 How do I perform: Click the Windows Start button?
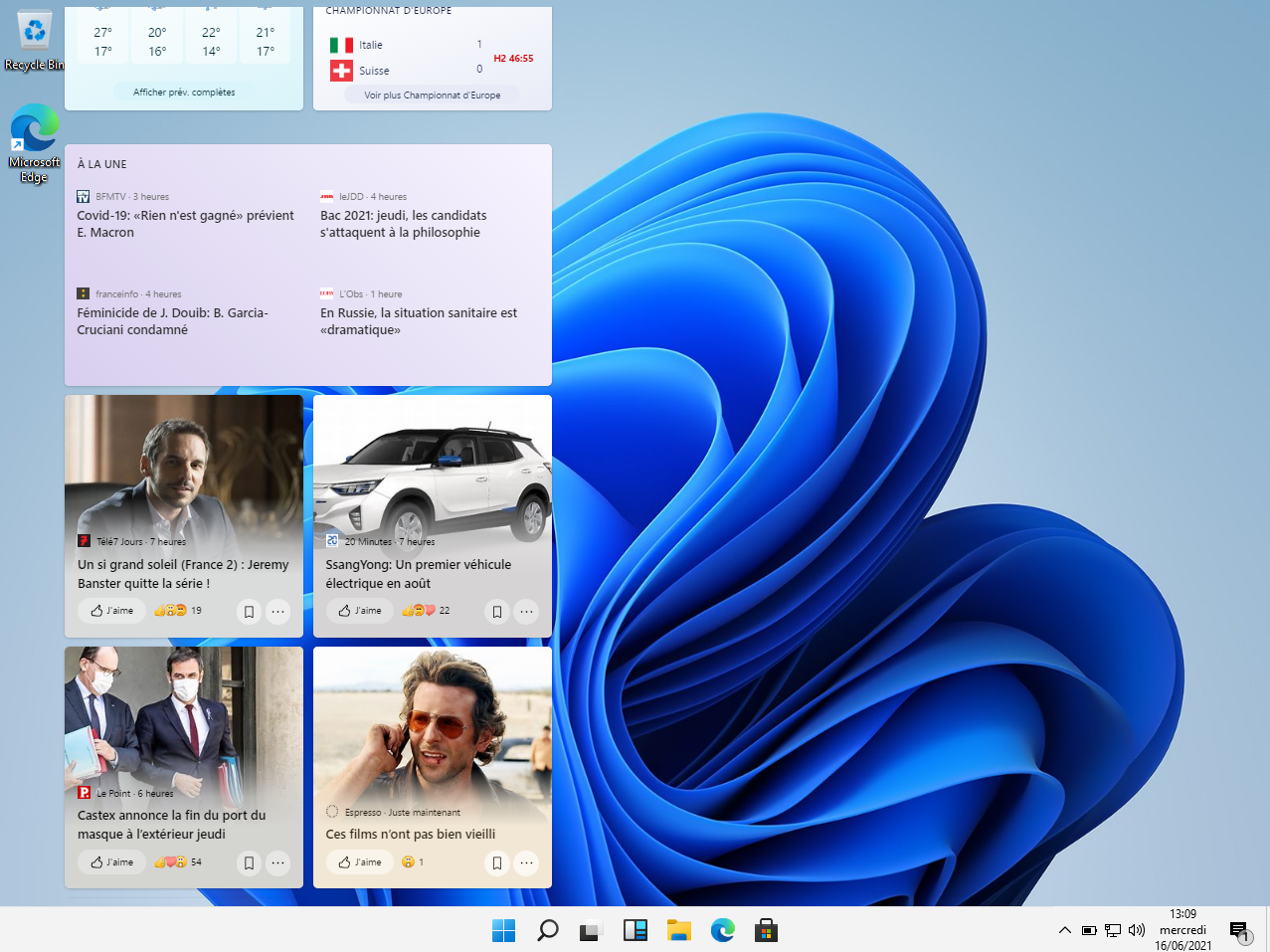click(x=503, y=930)
